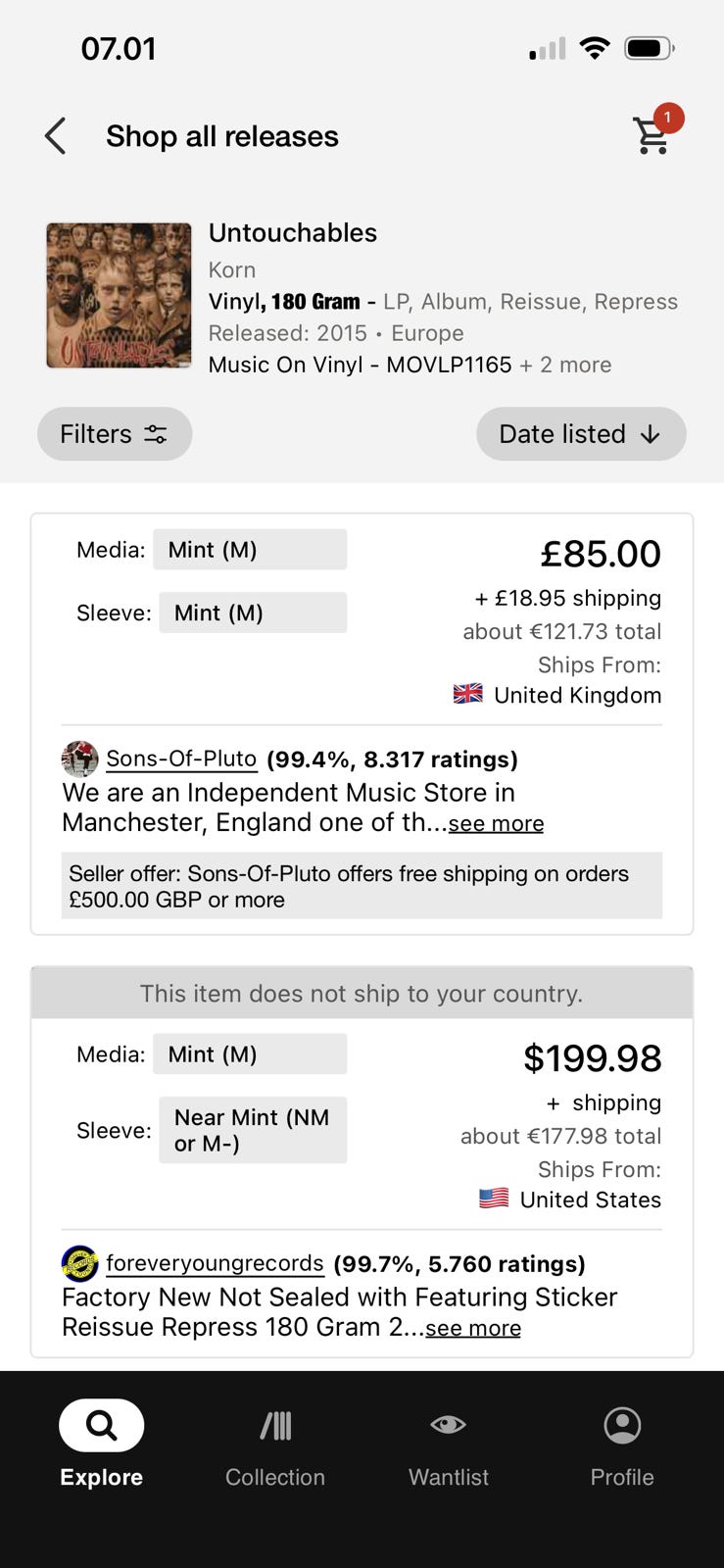Expand Sons-Of-Pluto description with see more
The image size is (724, 1568).
coord(496,823)
